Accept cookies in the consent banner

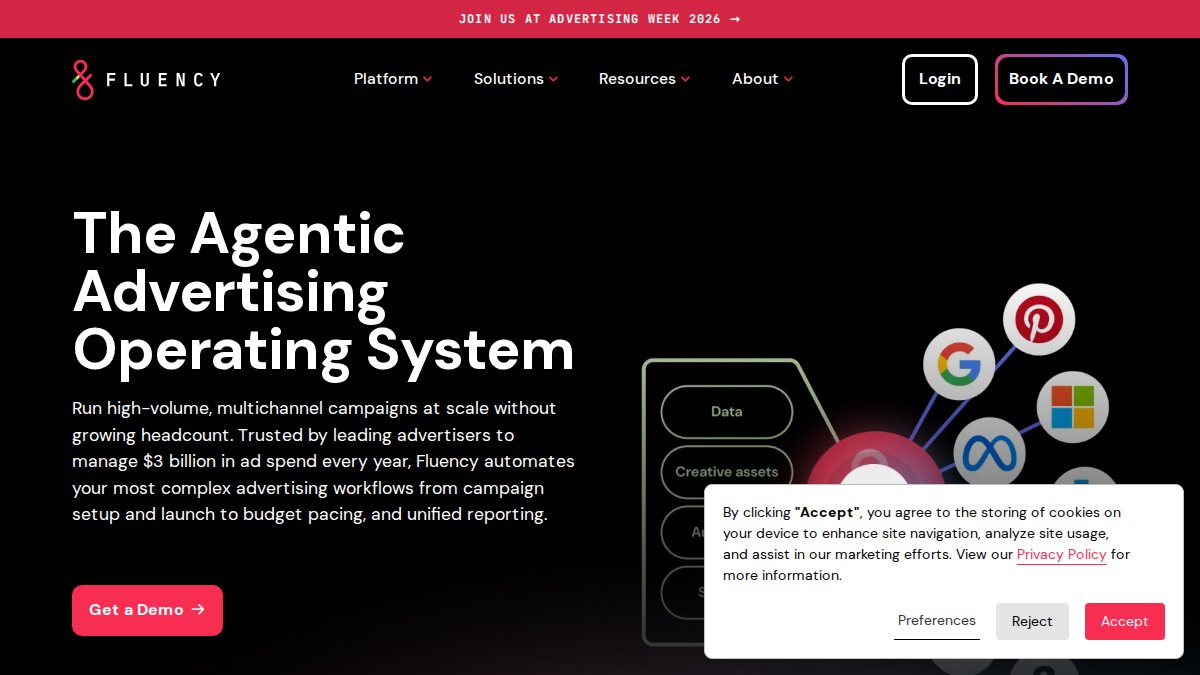pyautogui.click(x=1124, y=621)
